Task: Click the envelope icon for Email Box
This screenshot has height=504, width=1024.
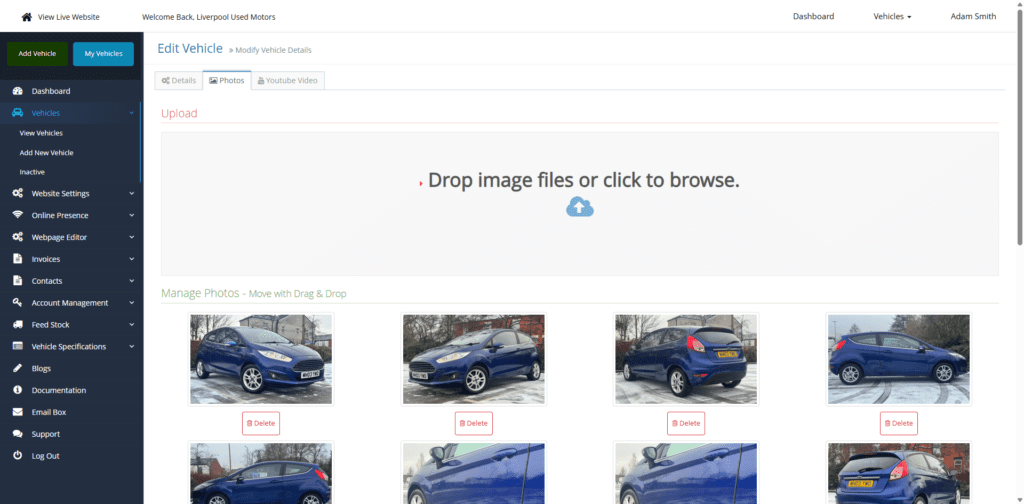Action: [18, 412]
